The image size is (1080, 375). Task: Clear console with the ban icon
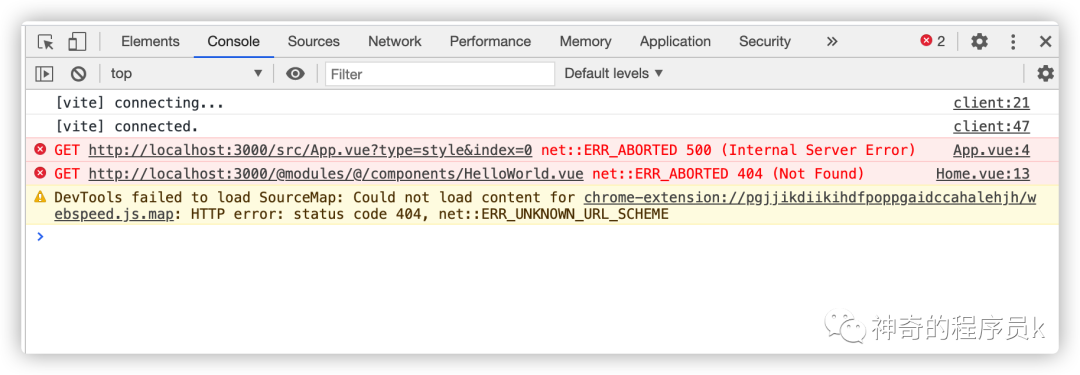(79, 74)
